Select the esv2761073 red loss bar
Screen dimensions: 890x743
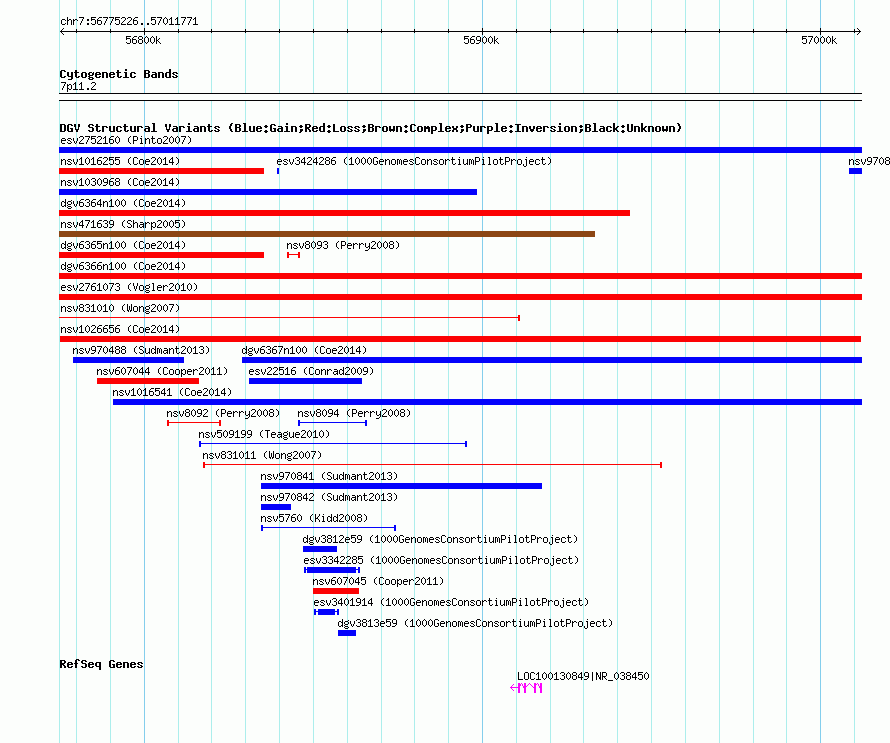point(460,297)
